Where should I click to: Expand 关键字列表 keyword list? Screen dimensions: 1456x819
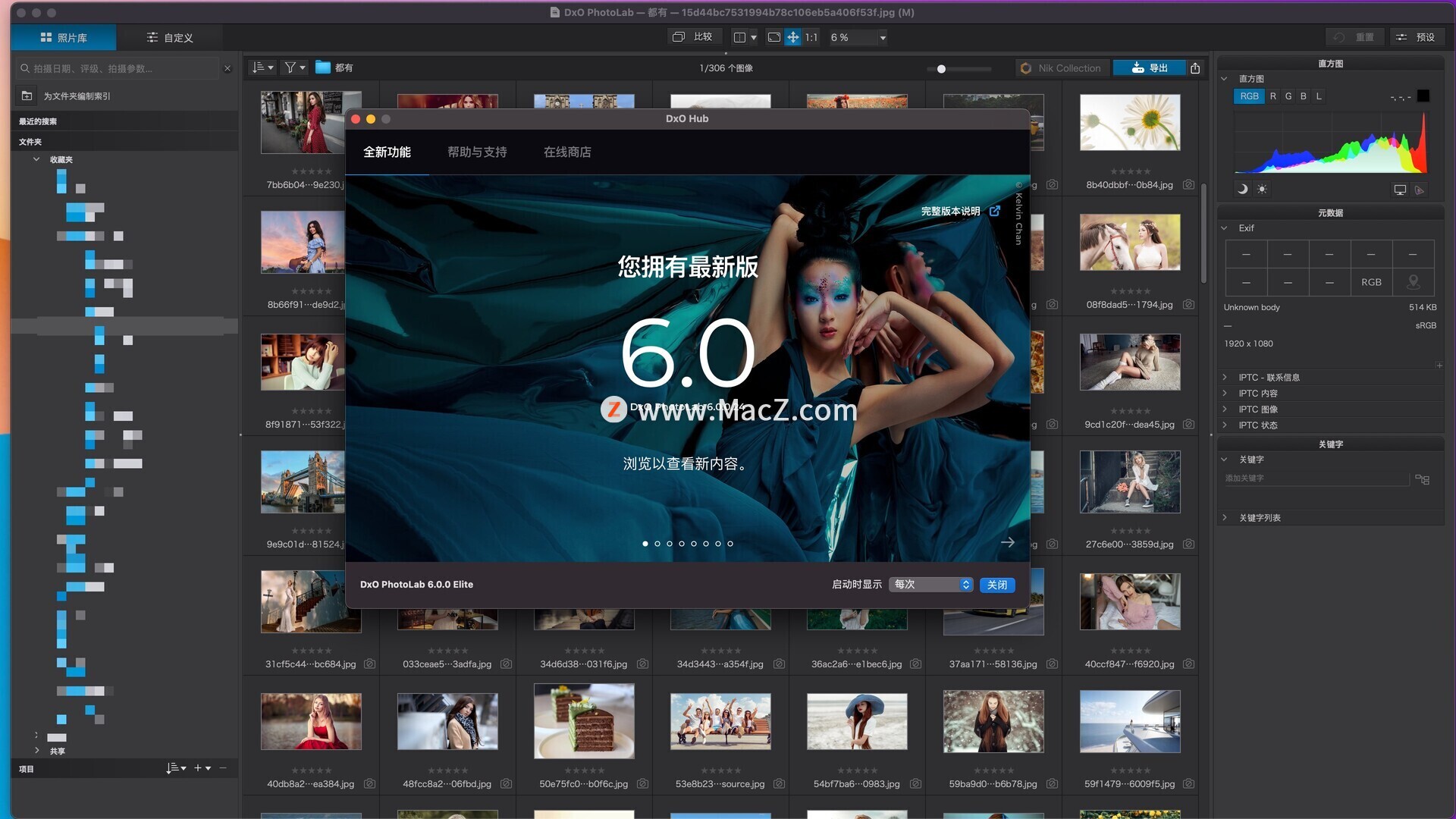coord(1225,517)
